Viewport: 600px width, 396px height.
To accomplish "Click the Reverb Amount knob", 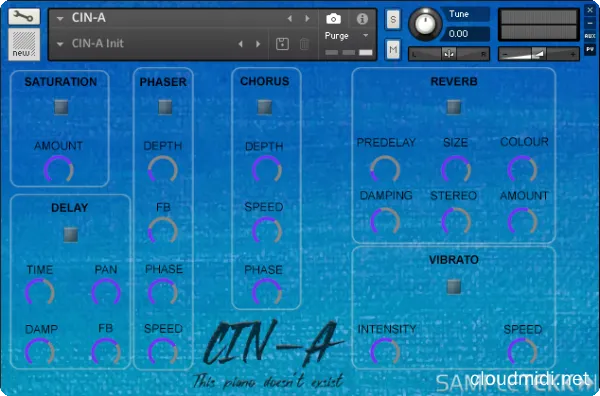I will click(522, 222).
